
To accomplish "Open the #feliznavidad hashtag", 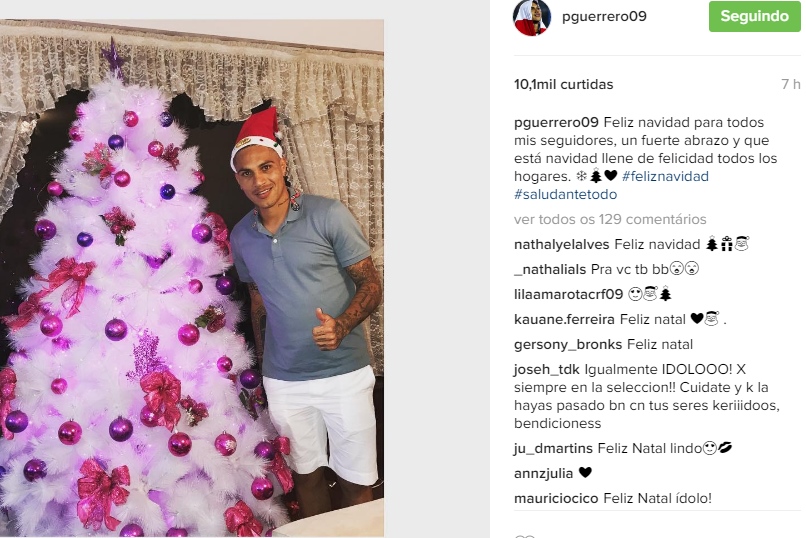I will tap(665, 176).
